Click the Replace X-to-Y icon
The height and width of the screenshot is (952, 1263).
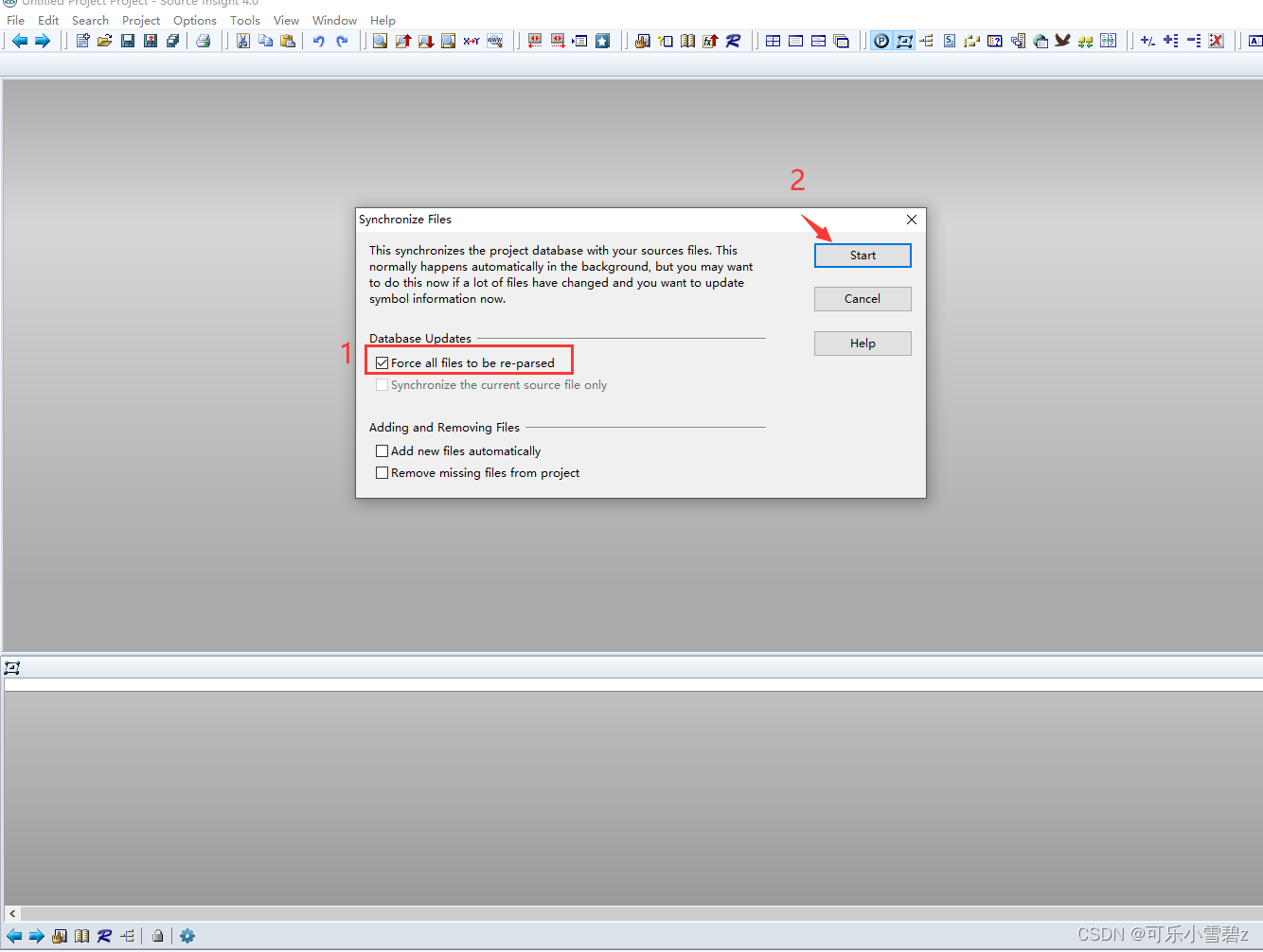tap(471, 41)
